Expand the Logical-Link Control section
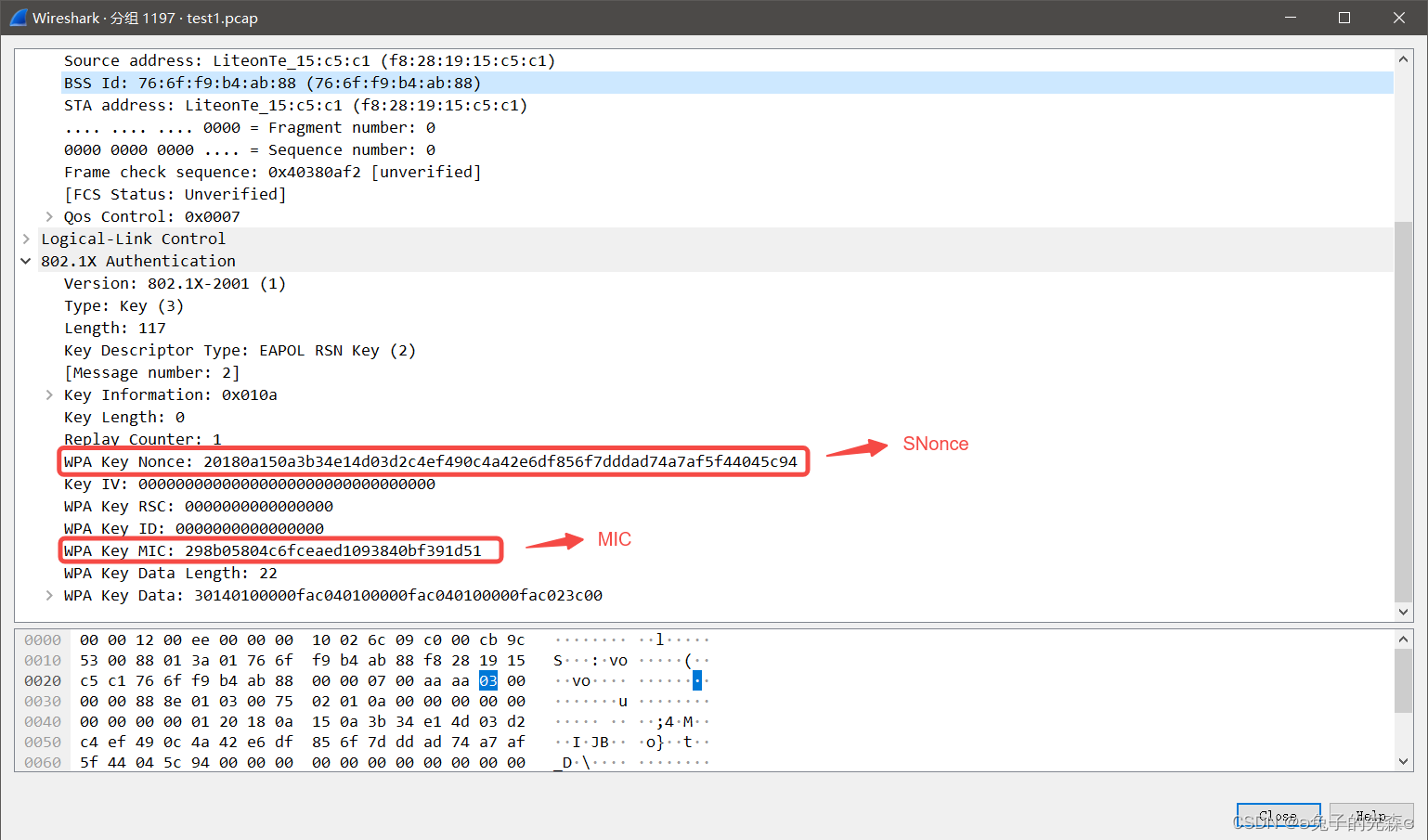The height and width of the screenshot is (840, 1428). (26, 239)
